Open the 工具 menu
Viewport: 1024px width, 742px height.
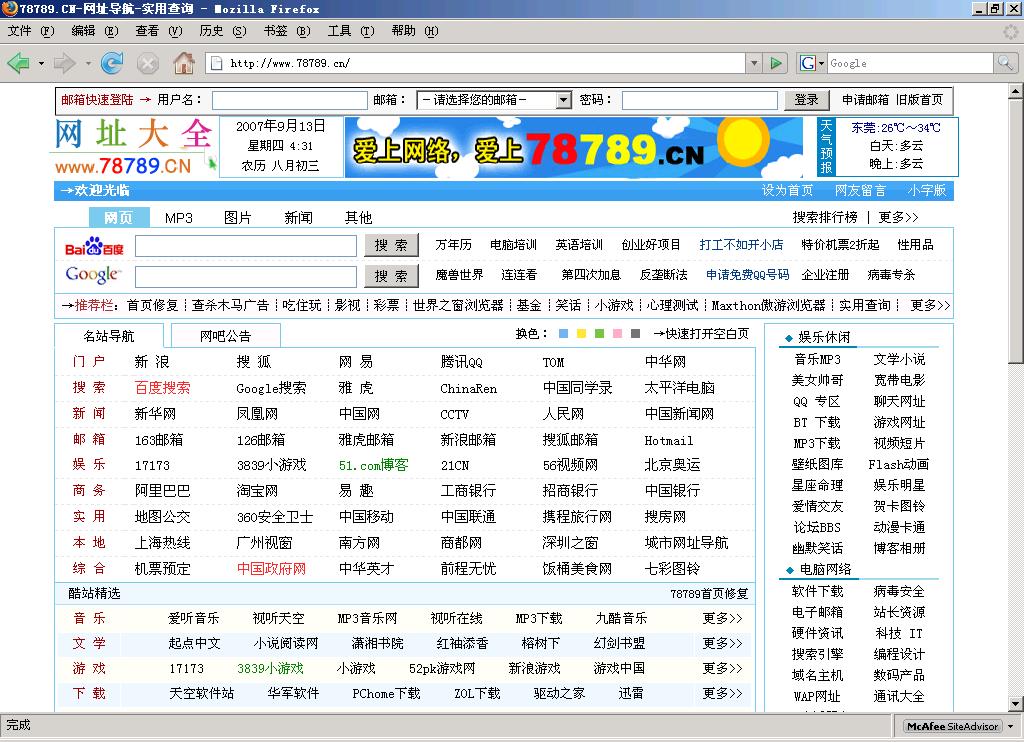coord(351,31)
